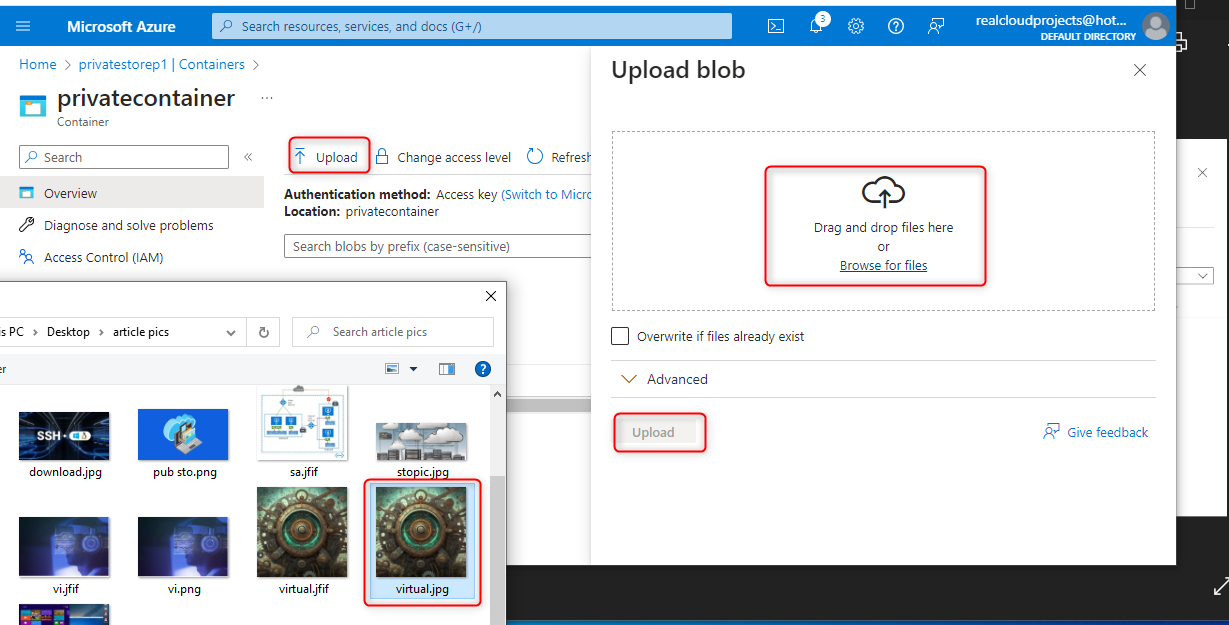Click Search article pics field
This screenshot has width=1229, height=625.
pyautogui.click(x=393, y=332)
